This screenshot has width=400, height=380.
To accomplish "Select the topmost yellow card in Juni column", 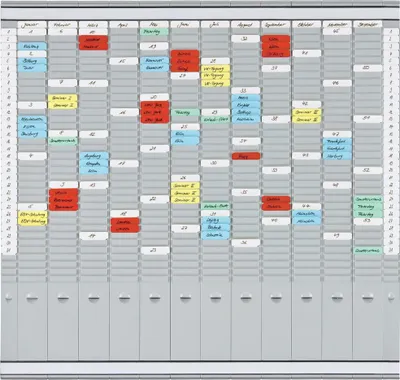I will (x=185, y=185).
